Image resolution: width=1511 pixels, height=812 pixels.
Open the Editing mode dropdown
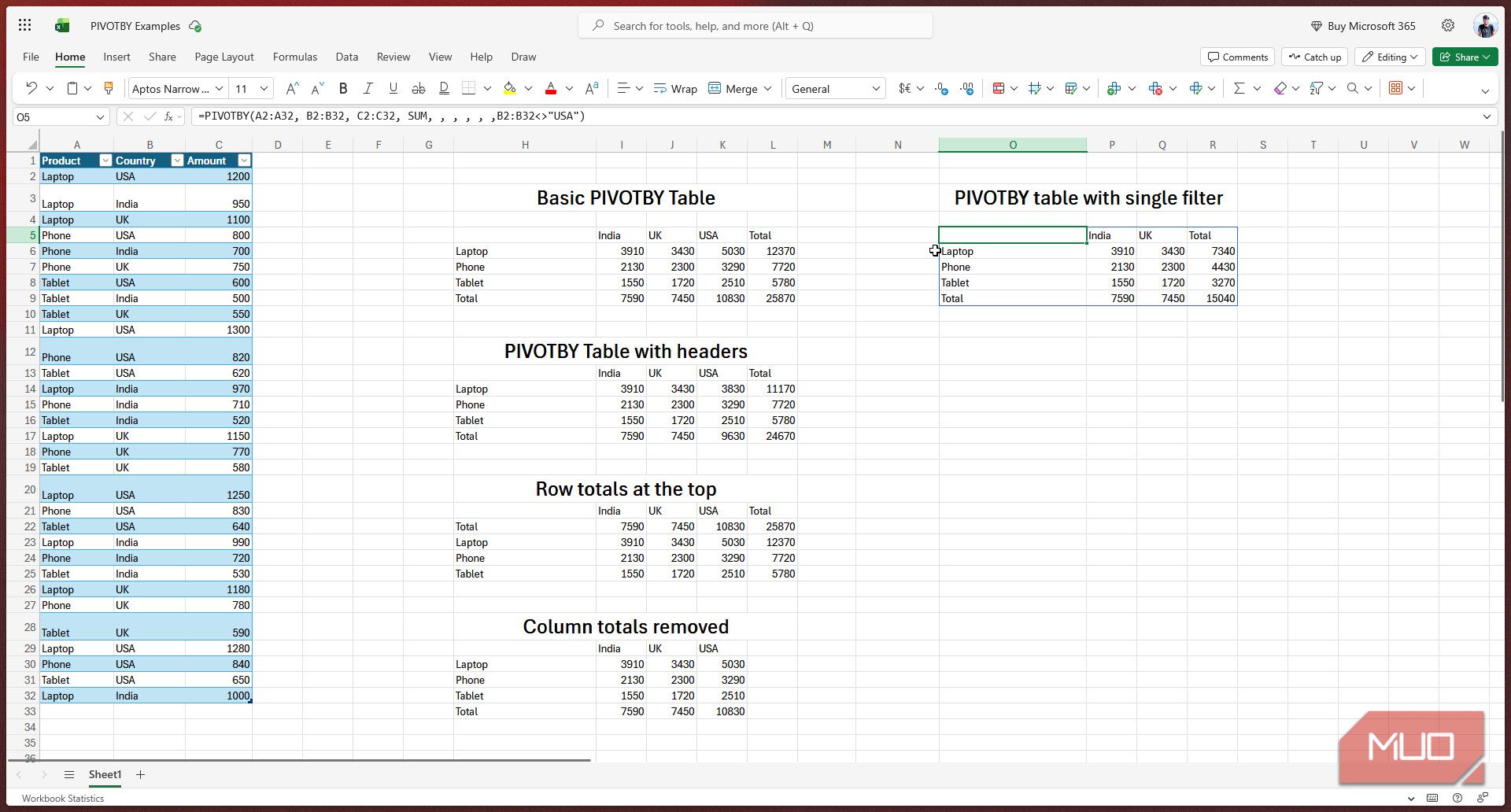coord(1390,57)
